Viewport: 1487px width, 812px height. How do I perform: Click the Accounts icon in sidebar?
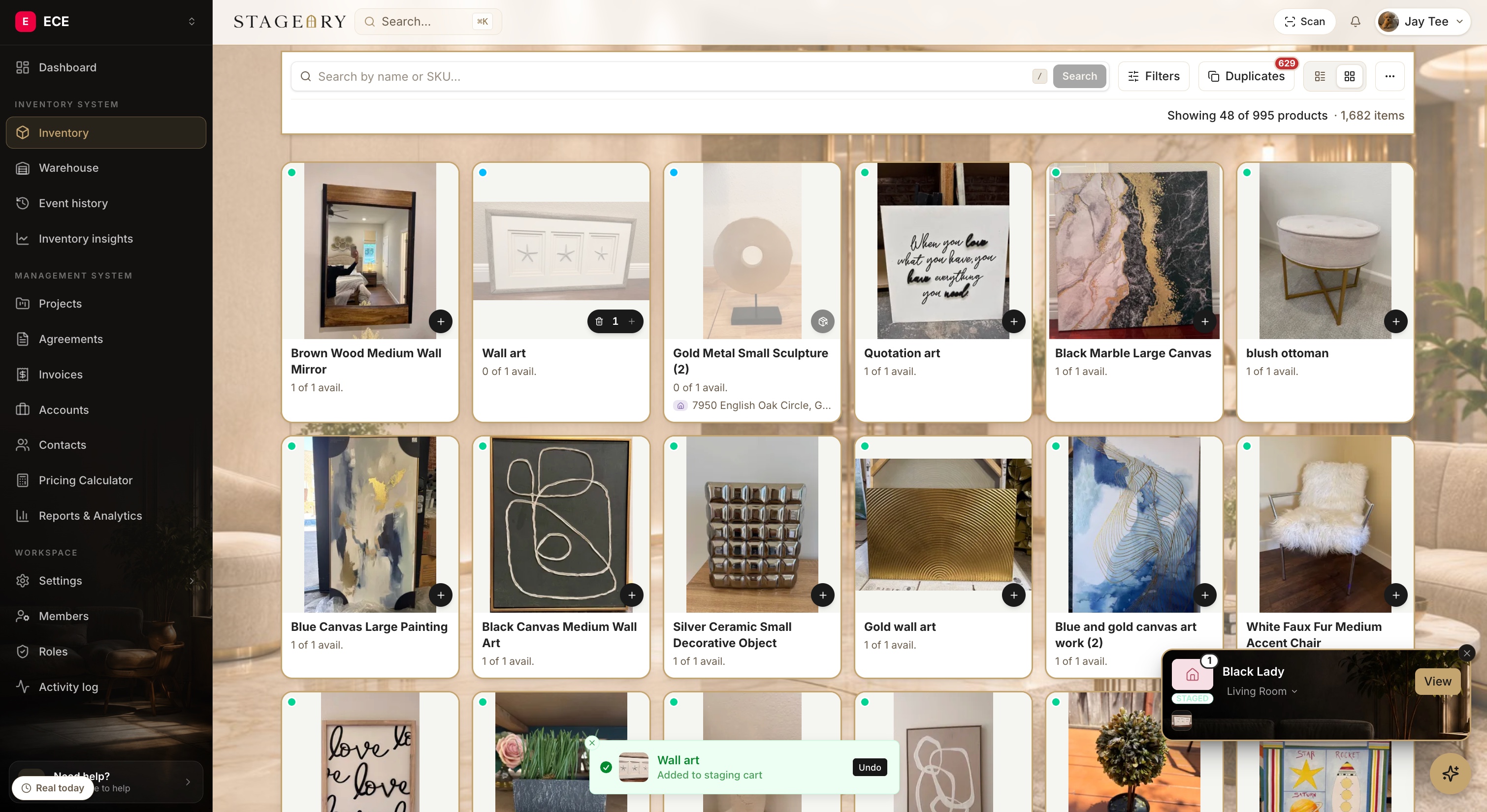(23, 410)
